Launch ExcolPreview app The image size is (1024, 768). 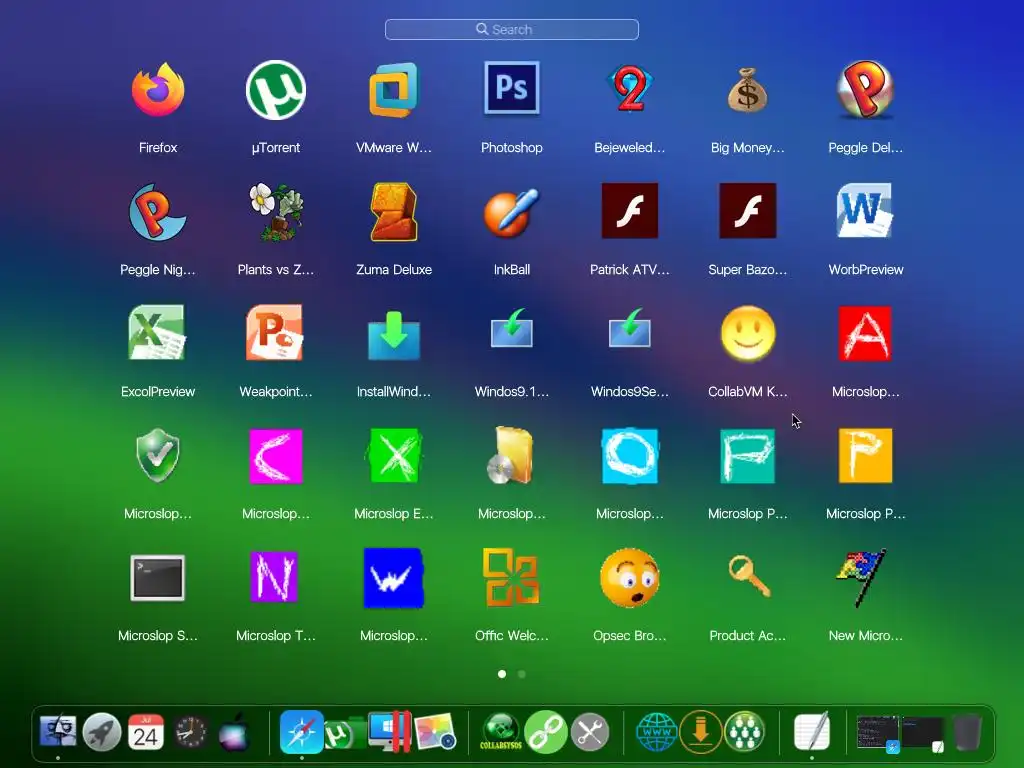tap(157, 332)
